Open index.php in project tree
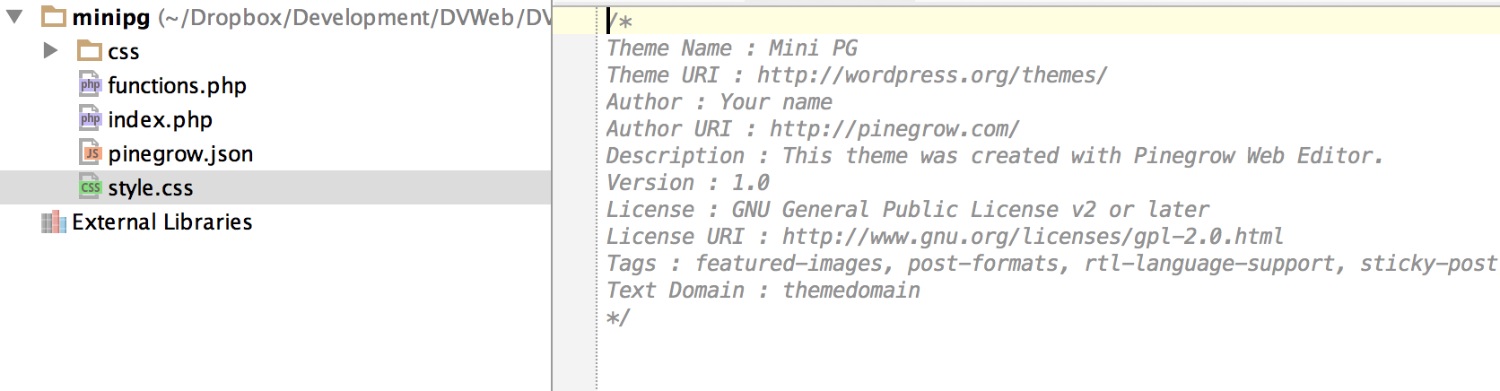Viewport: 1500px width, 391px height. [160, 120]
